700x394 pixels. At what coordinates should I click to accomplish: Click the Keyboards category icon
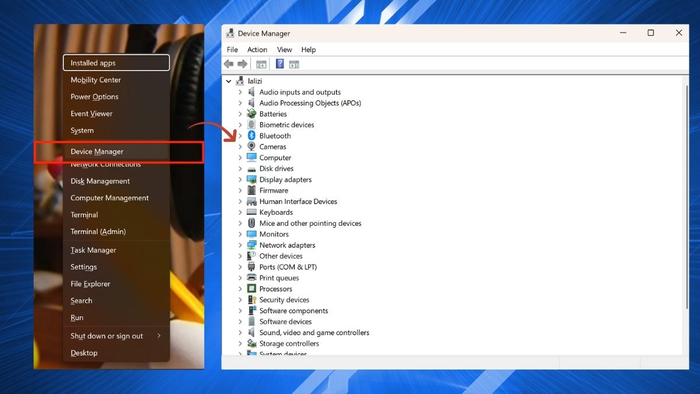tap(251, 212)
